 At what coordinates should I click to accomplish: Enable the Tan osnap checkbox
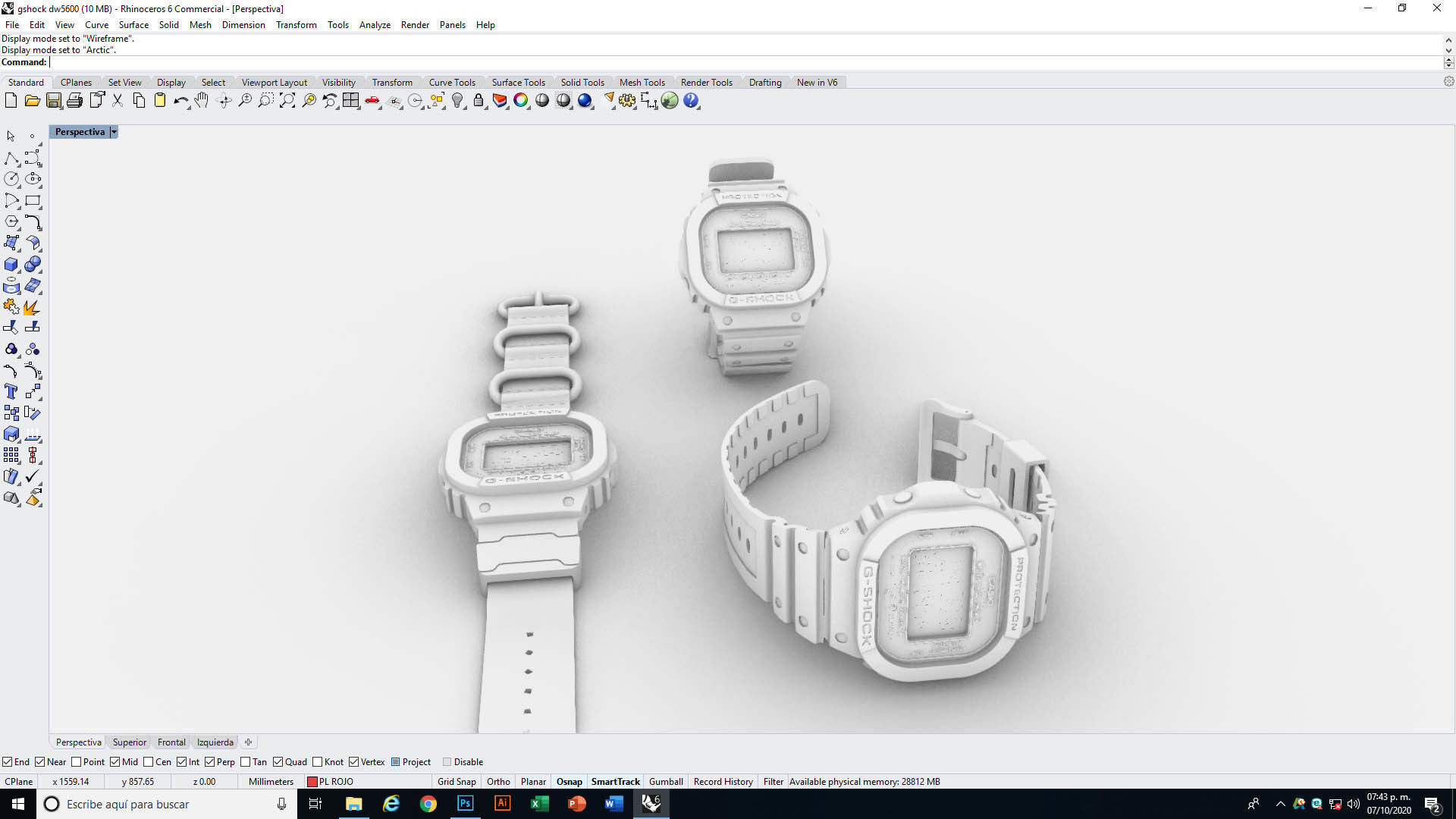(246, 762)
